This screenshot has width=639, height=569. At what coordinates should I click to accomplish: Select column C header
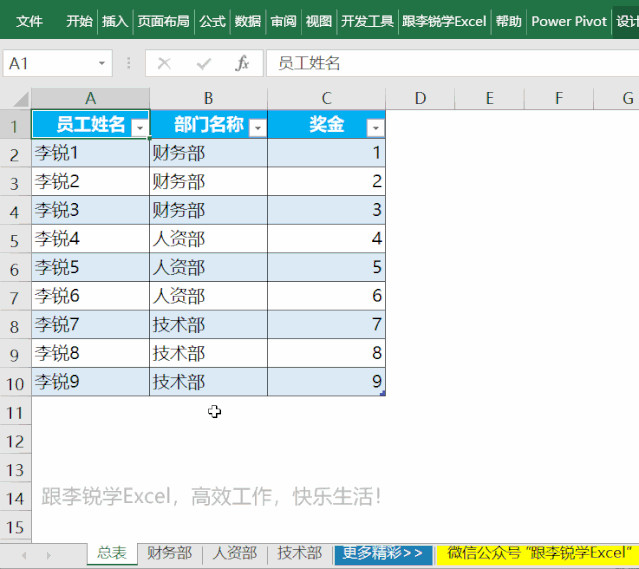point(326,98)
